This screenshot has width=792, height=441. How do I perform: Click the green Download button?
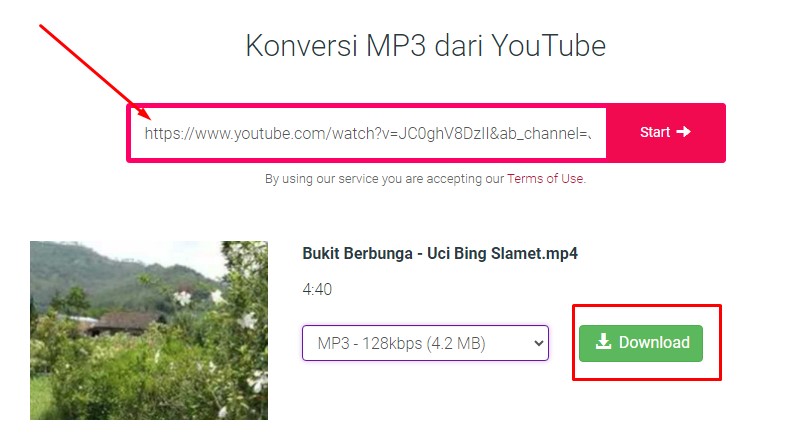641,343
